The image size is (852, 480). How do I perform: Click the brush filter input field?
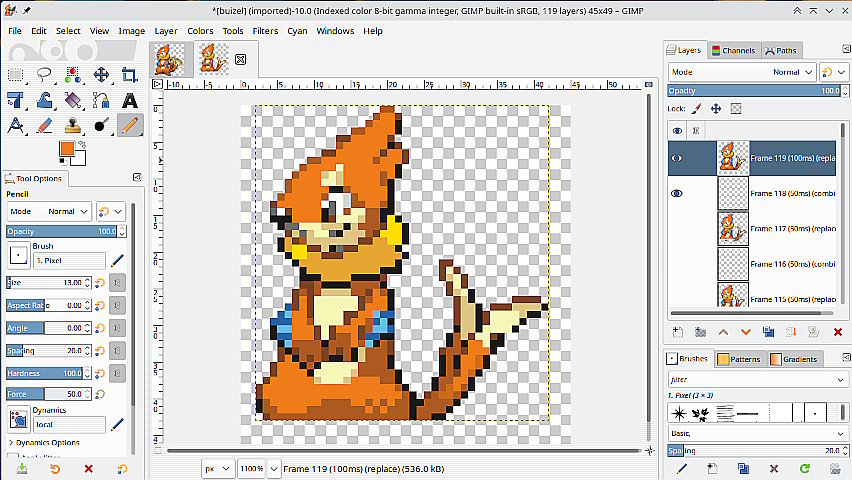750,379
